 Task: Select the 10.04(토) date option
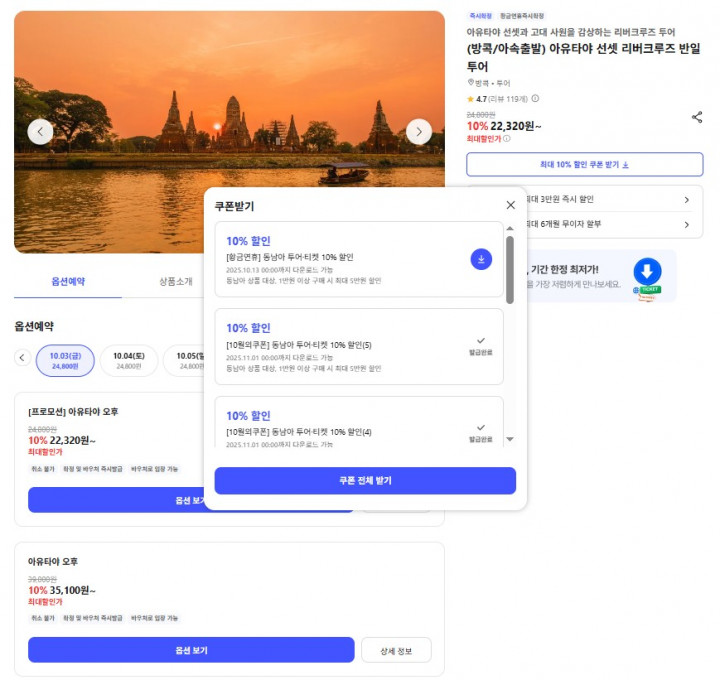128,359
